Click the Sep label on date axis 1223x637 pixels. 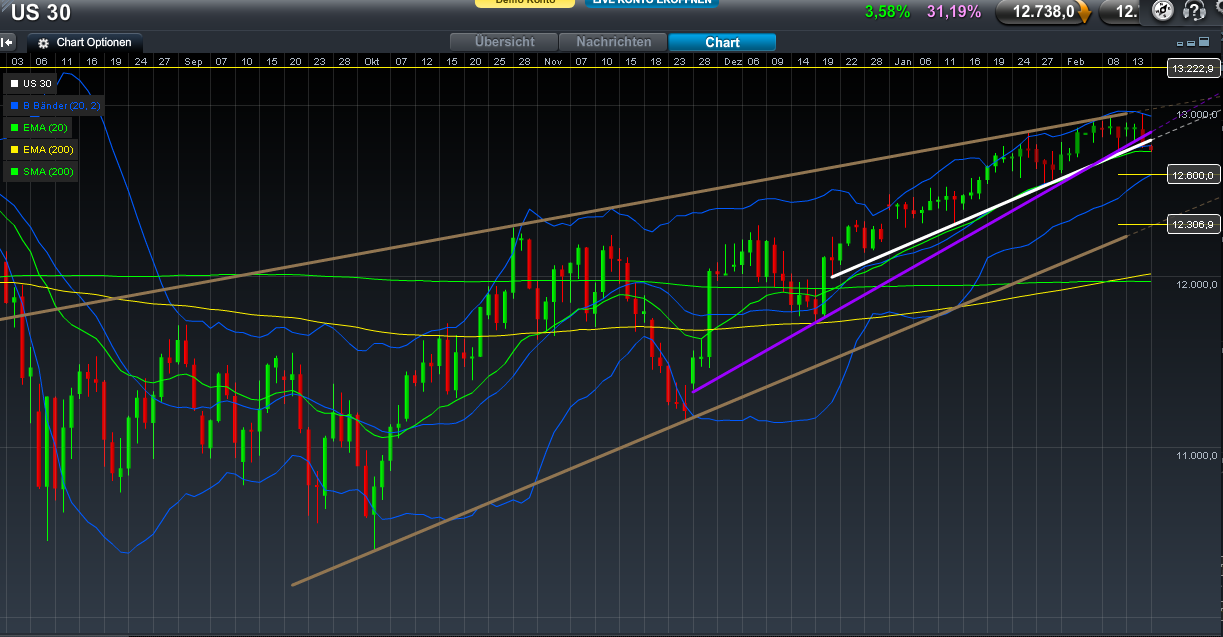click(193, 61)
